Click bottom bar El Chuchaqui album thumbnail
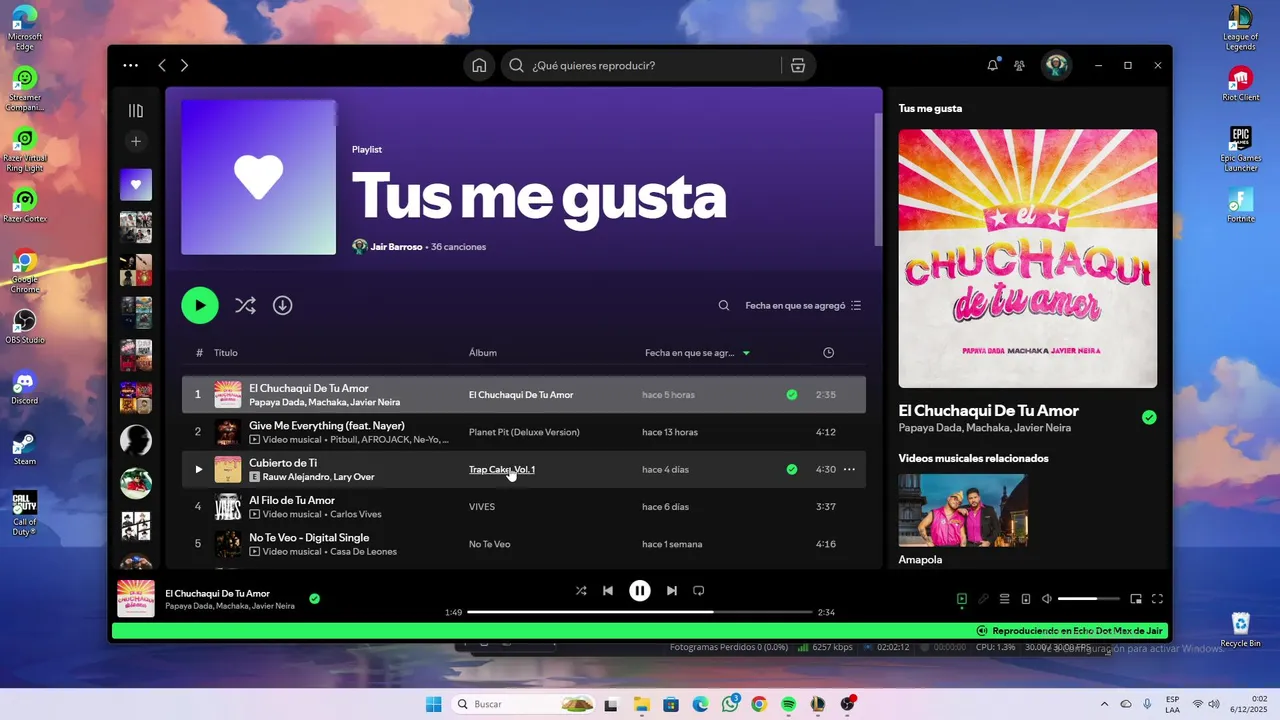The image size is (1280, 720). [x=136, y=599]
